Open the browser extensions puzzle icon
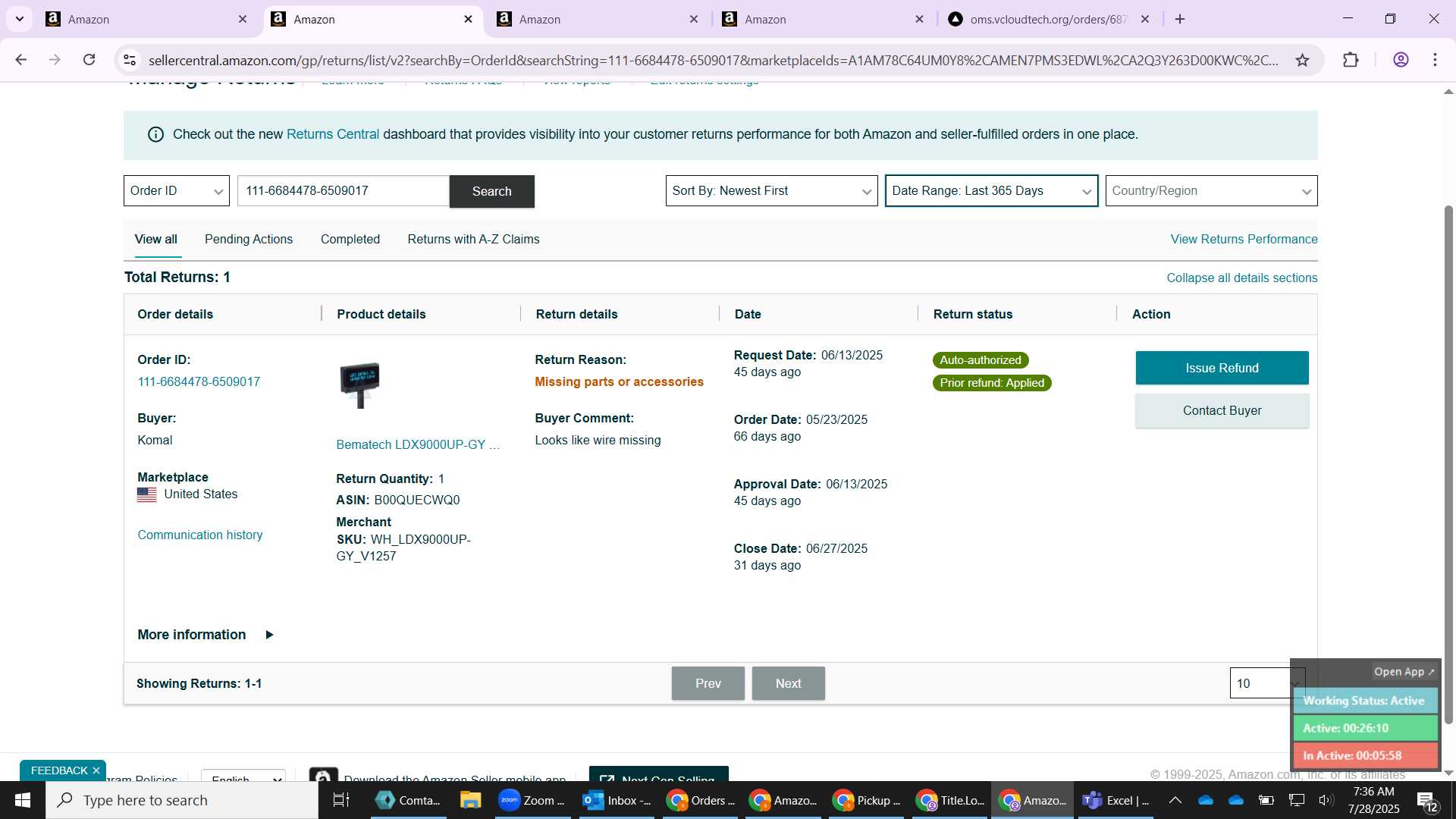1456x819 pixels. point(1351,60)
